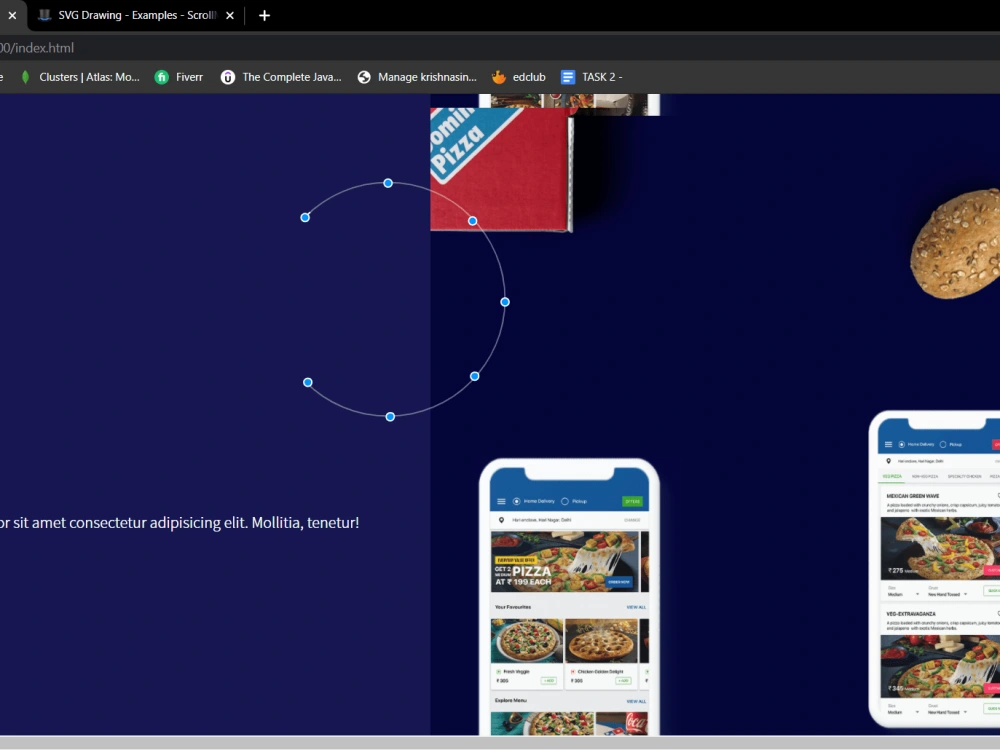Click the consectetur adipisicing elit paragraph text

coord(179,523)
